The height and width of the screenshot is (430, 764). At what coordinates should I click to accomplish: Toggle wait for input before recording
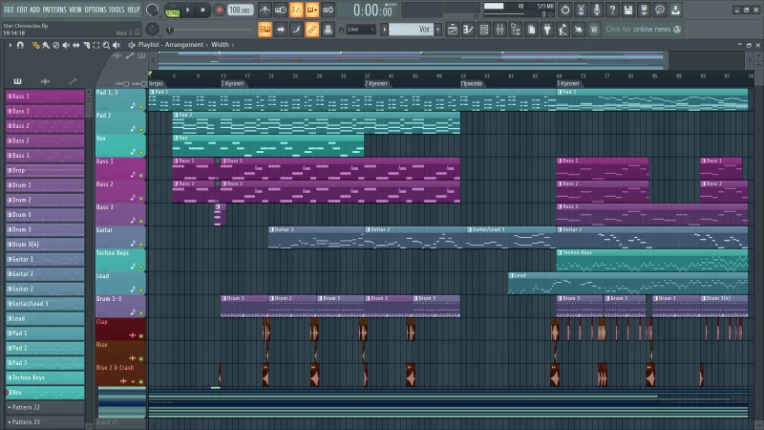tap(280, 10)
